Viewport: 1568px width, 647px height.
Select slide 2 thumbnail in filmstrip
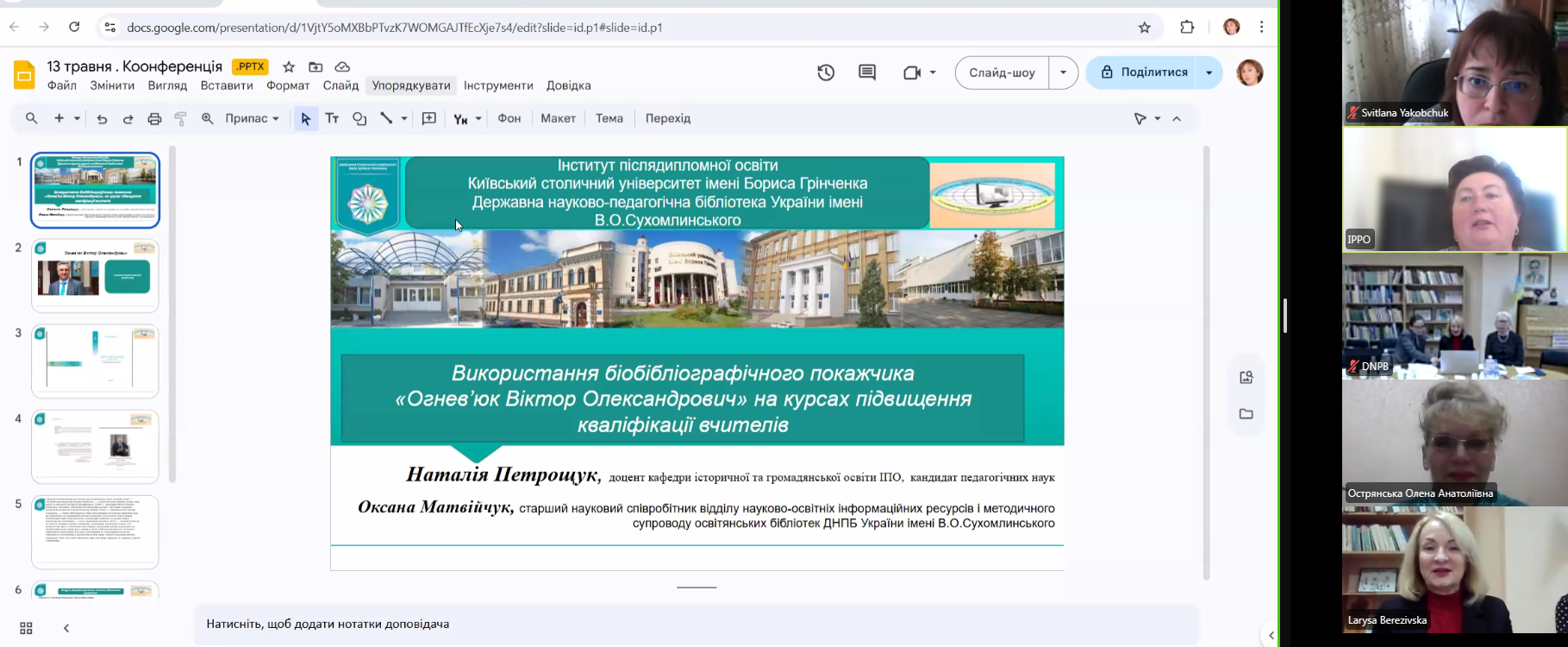95,275
